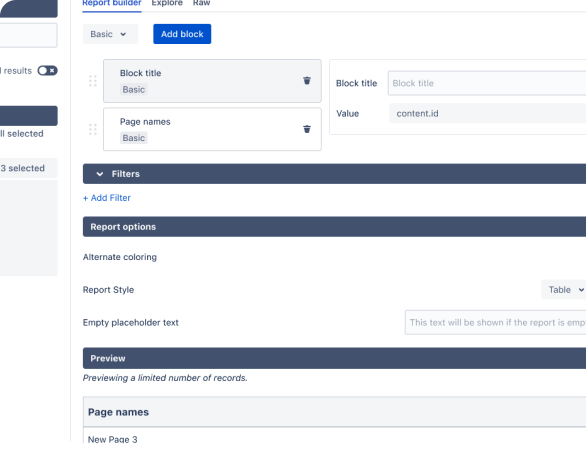This screenshot has width=586, height=464.
Task: Click the Report options section header
Action: pyautogui.click(x=334, y=227)
